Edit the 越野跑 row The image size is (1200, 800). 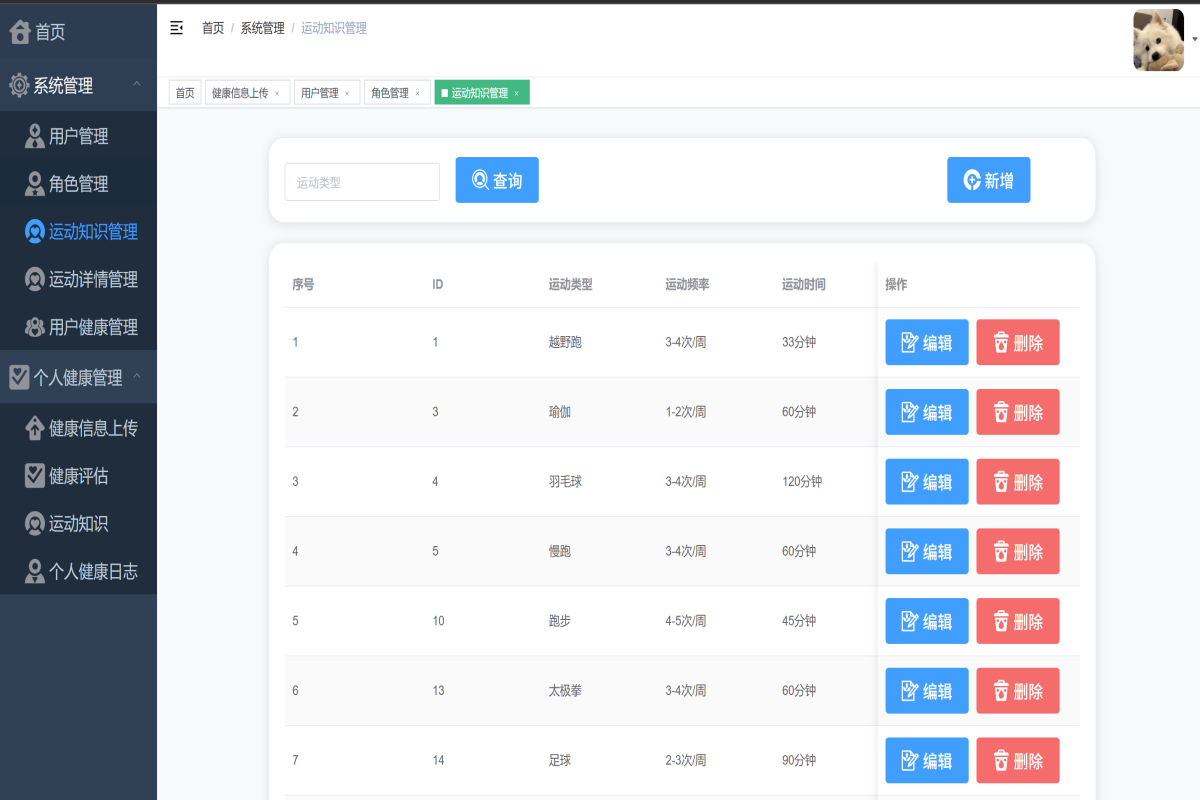pos(926,343)
